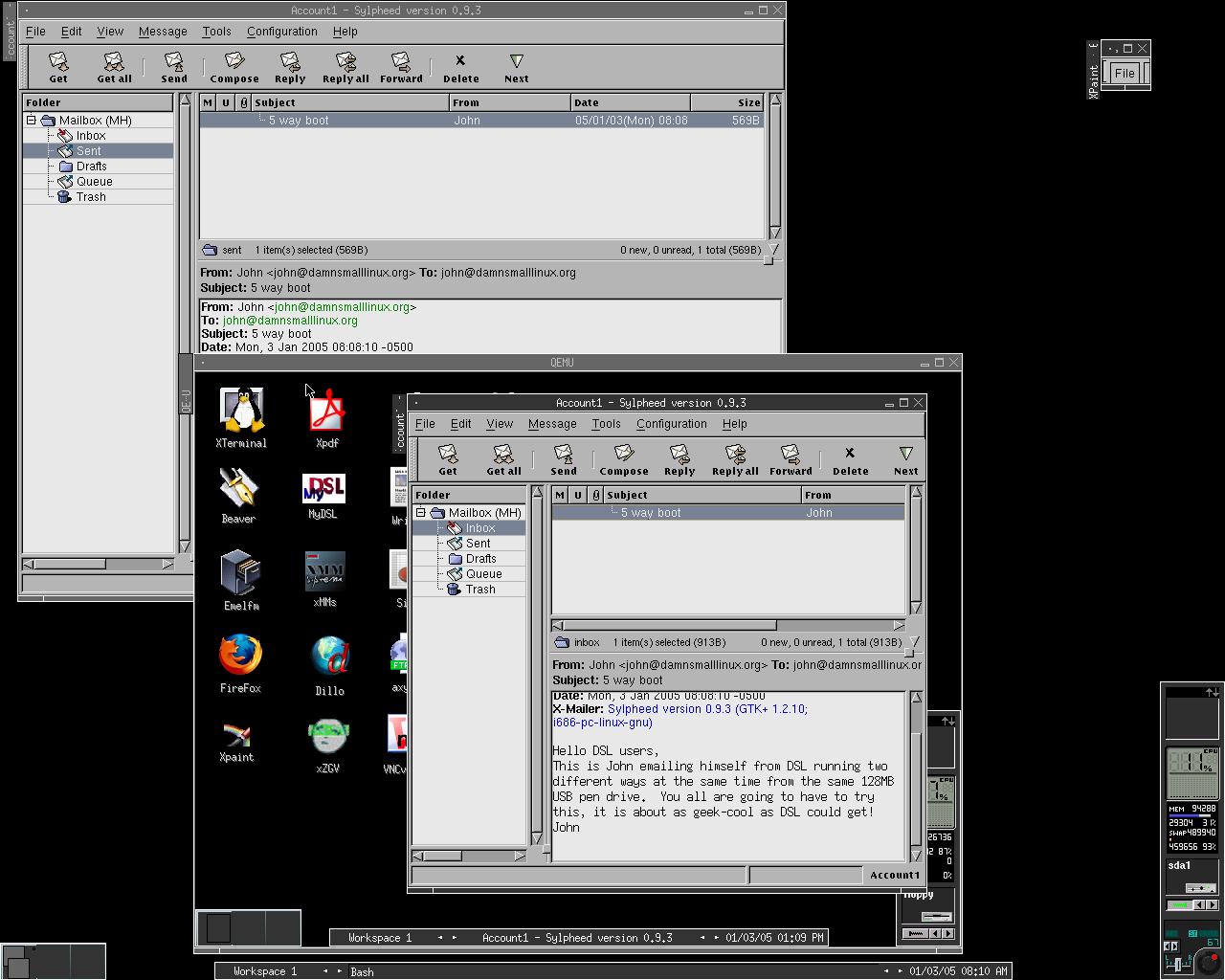Select Sent folder in QEMU Sylpheed
Viewport: 1225px width, 980px height.
478,544
